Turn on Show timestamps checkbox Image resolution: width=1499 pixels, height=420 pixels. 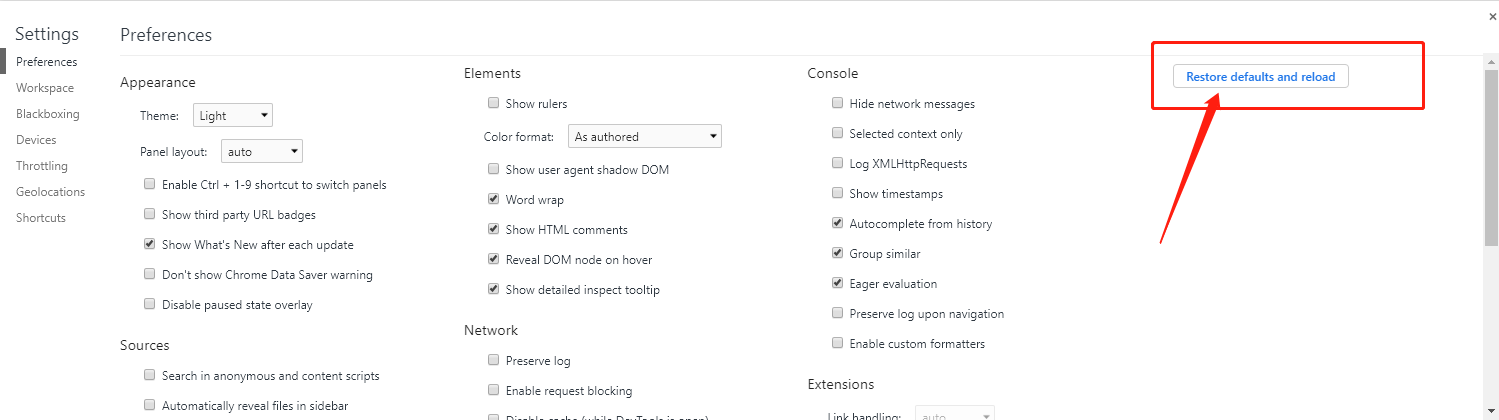[838, 193]
